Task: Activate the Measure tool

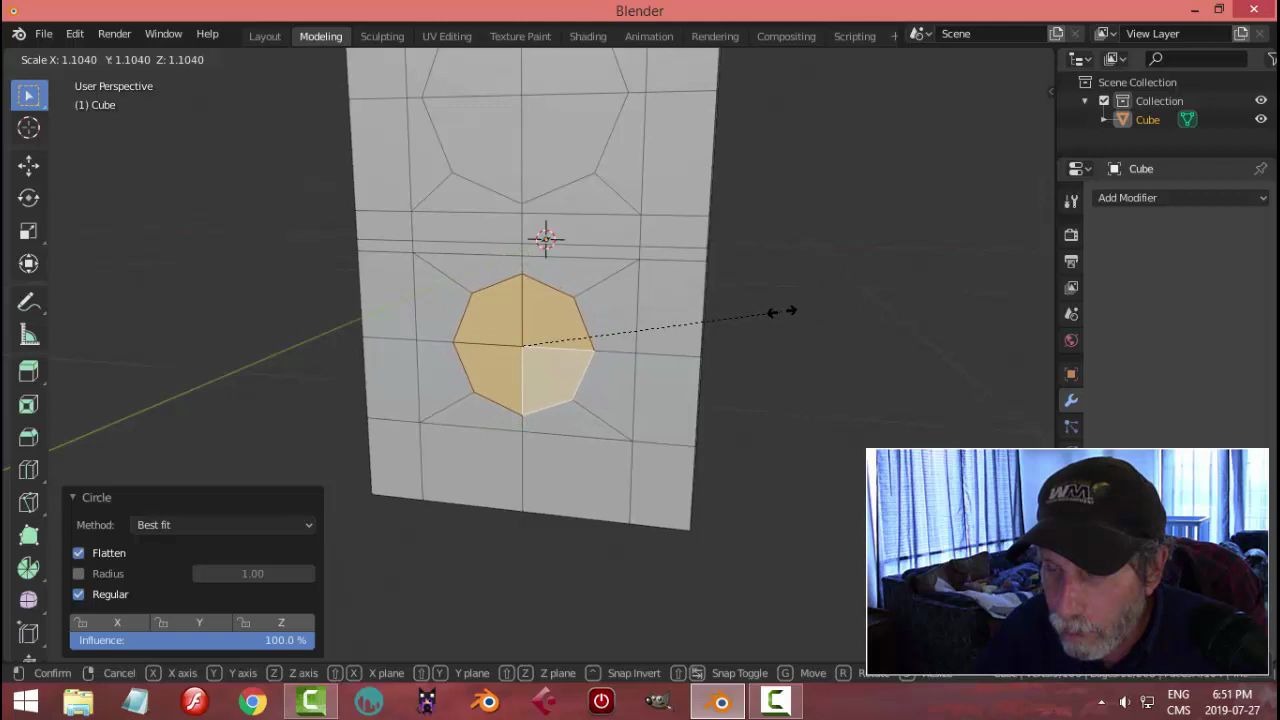Action: coord(28,335)
